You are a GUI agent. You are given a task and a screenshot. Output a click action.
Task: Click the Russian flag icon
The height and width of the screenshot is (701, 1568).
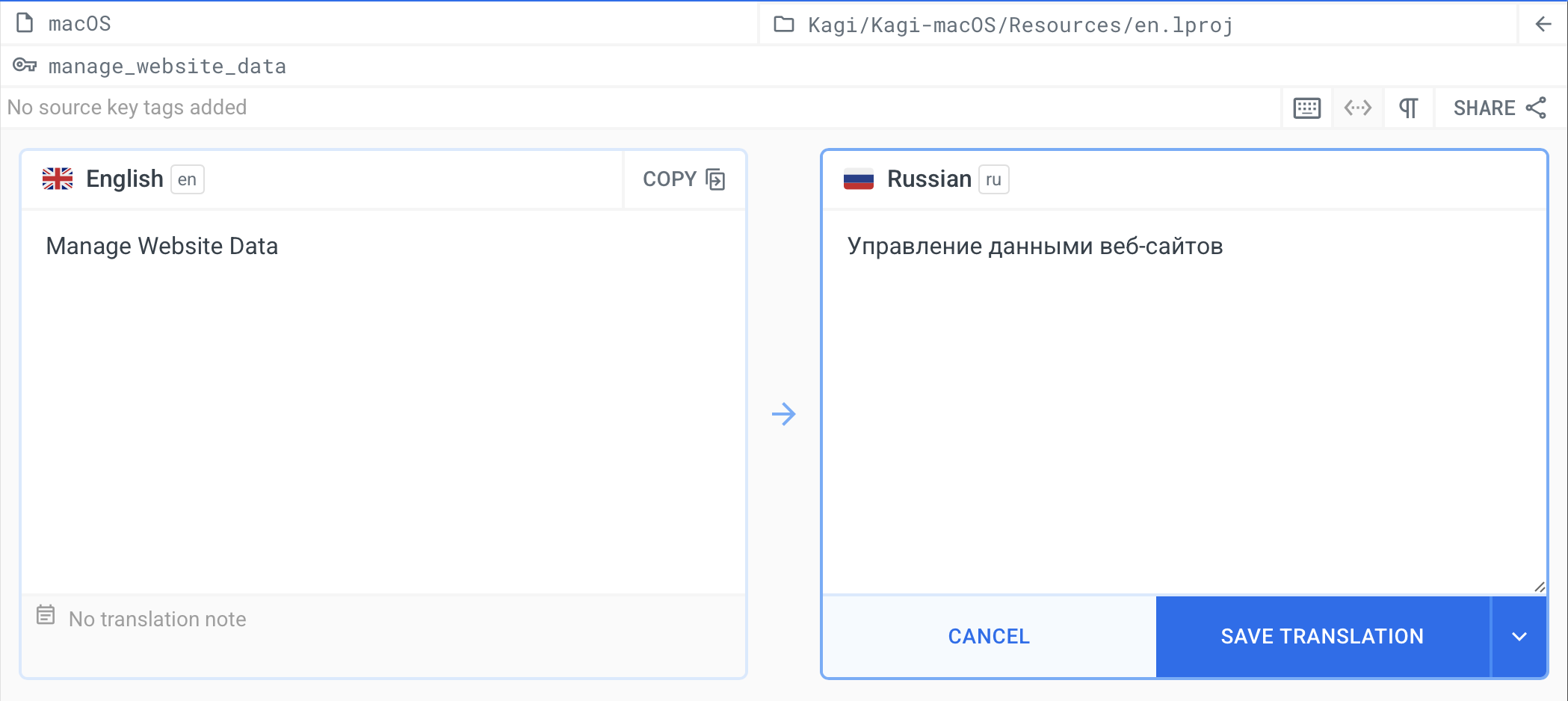[x=858, y=179]
